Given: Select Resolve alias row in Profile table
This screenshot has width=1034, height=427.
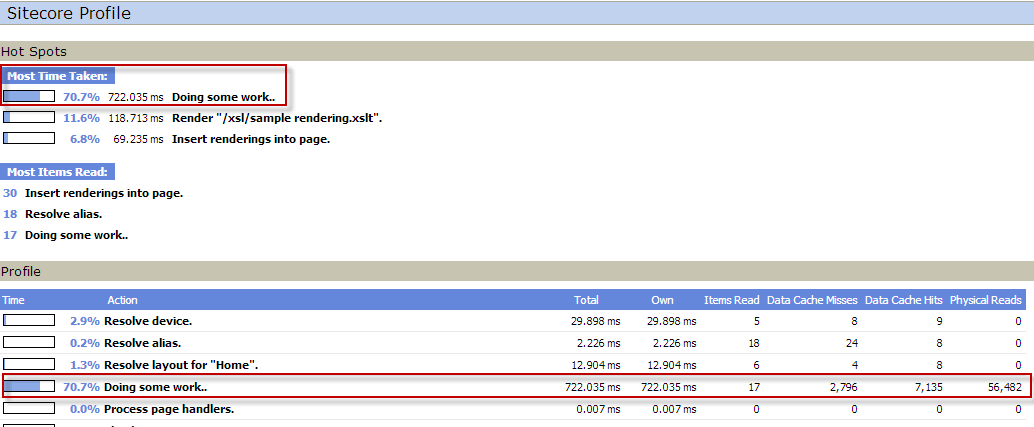Looking at the screenshot, I should click(x=512, y=343).
